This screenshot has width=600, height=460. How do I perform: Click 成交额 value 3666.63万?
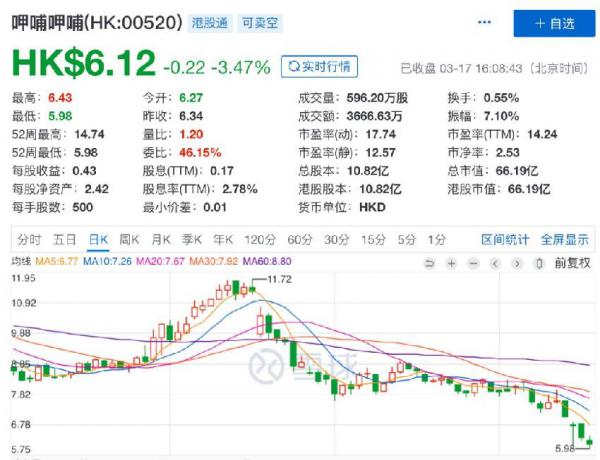pos(374,116)
